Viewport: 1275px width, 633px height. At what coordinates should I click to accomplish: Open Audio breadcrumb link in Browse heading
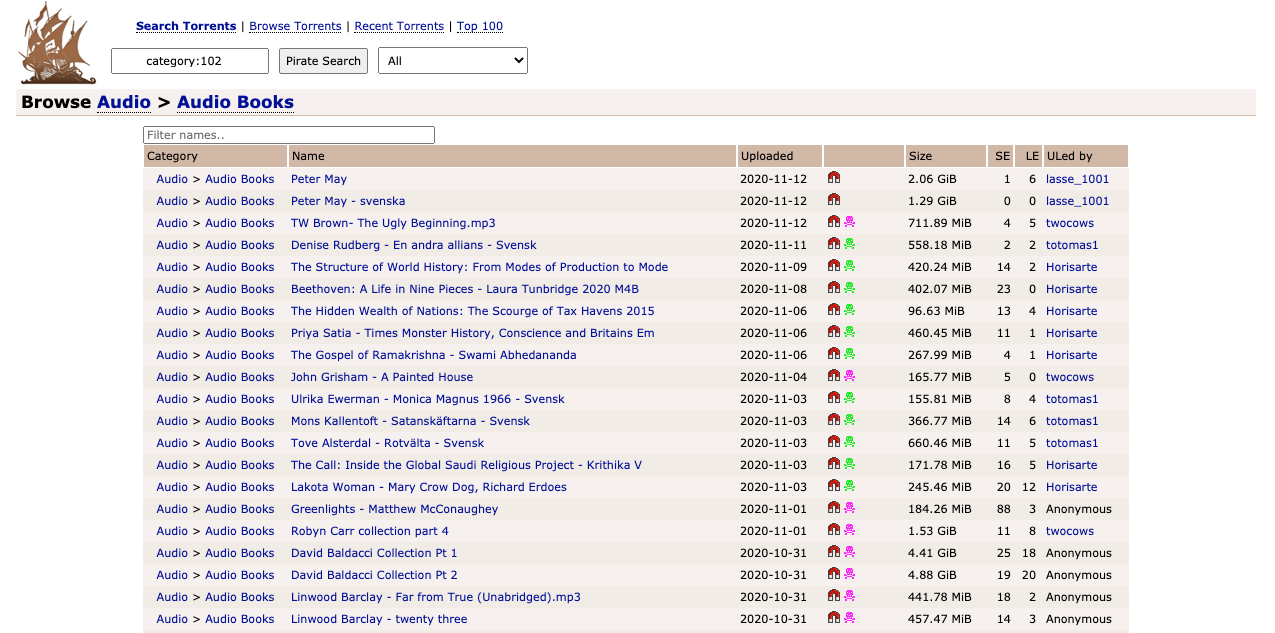coord(124,102)
